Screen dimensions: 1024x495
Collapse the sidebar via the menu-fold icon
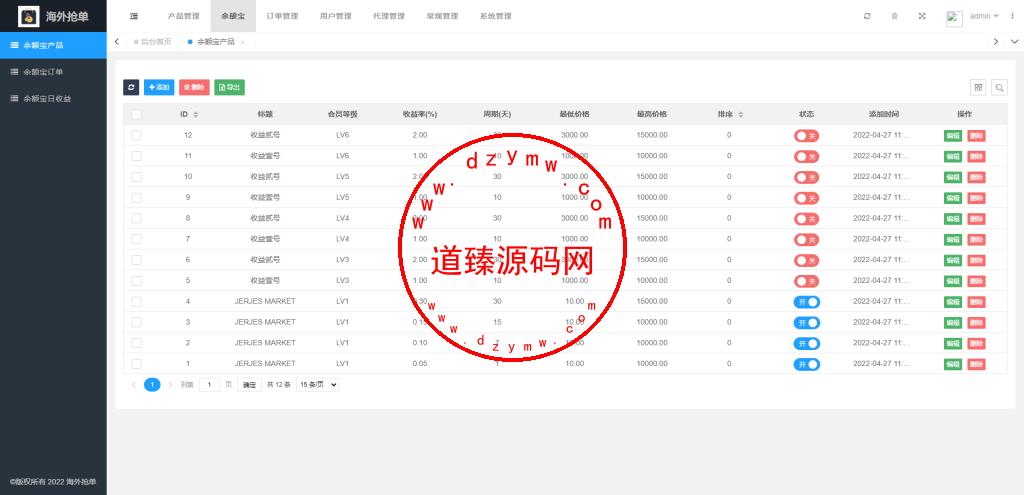click(134, 16)
